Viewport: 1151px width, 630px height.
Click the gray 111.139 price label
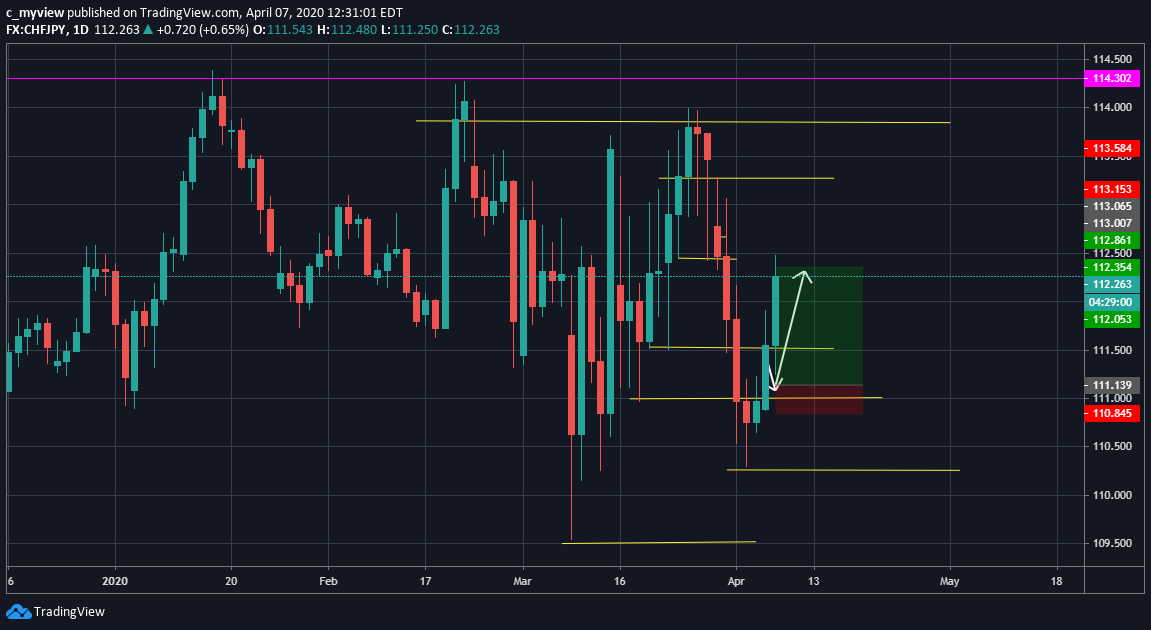(1112, 385)
